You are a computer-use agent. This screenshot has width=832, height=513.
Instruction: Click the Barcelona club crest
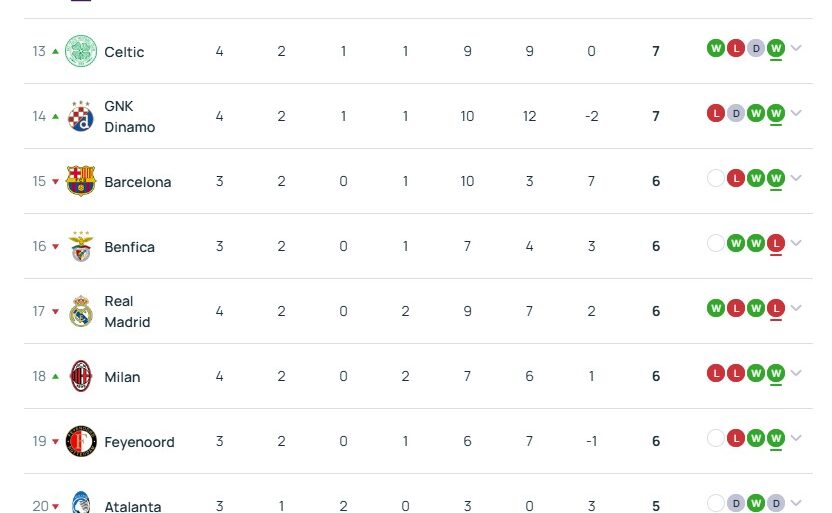pos(81,181)
